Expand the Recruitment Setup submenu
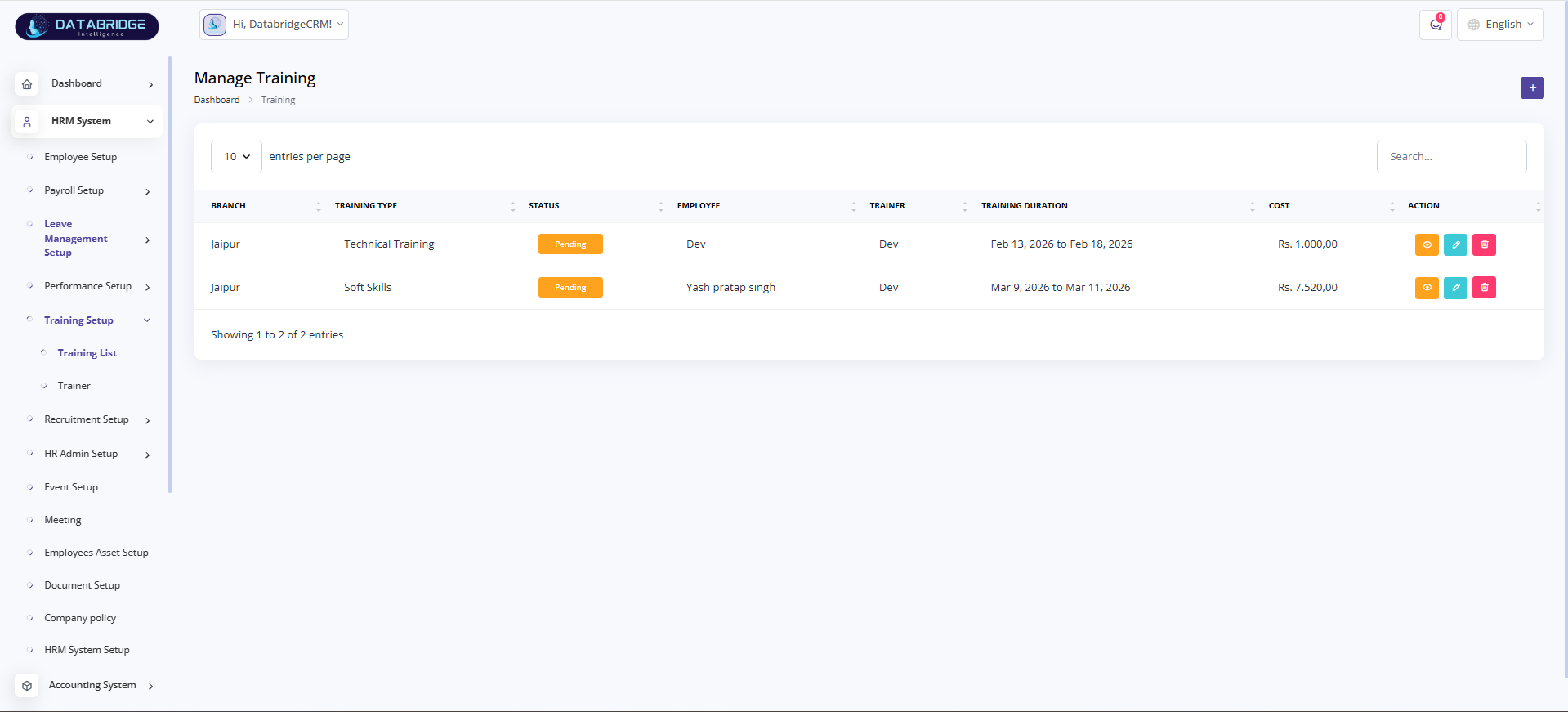 click(x=147, y=420)
